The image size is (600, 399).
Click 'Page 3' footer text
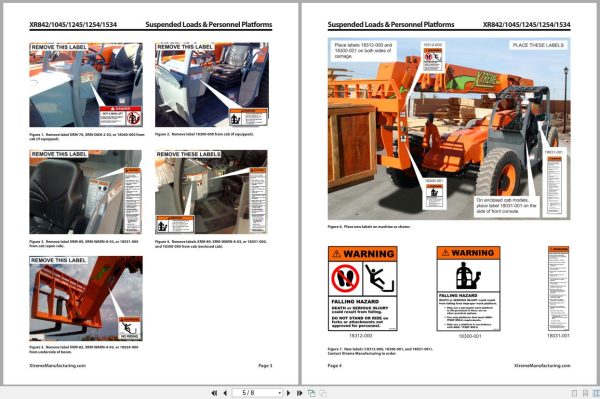pyautogui.click(x=265, y=366)
